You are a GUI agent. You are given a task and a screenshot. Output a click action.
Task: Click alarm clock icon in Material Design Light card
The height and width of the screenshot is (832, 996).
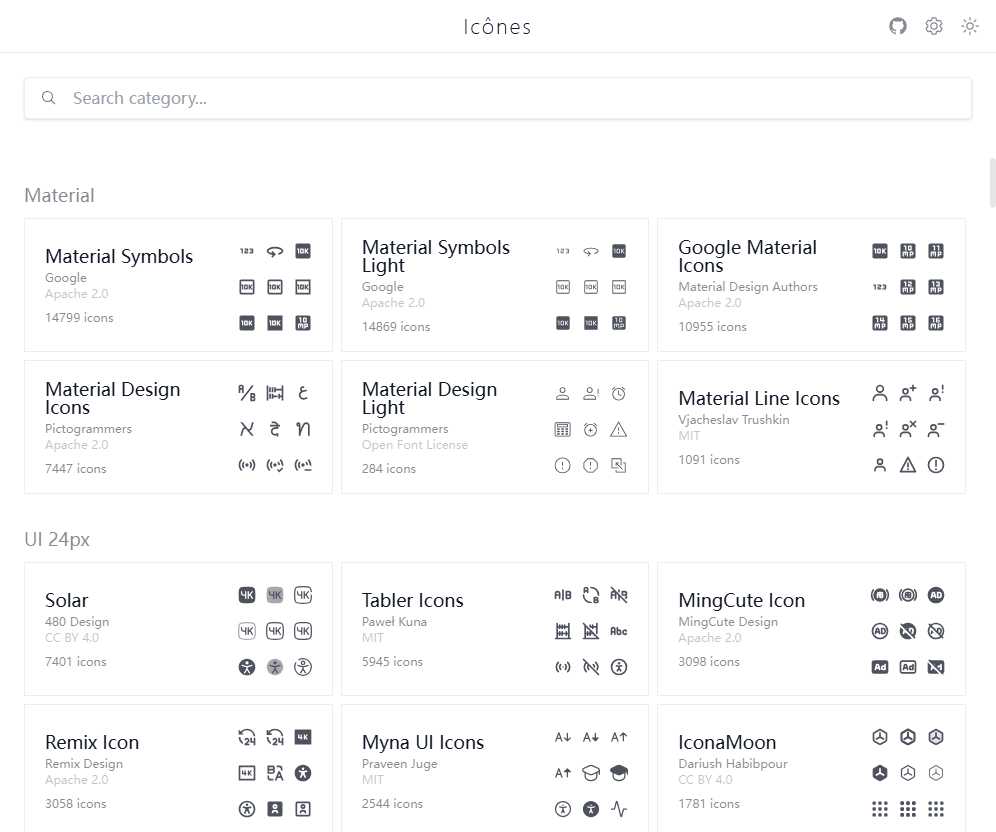pos(618,394)
